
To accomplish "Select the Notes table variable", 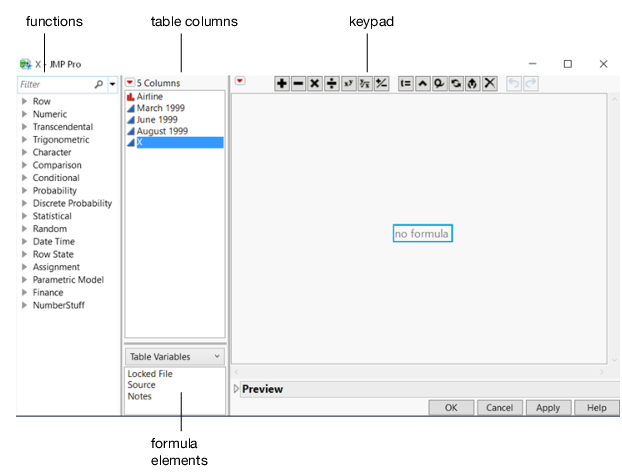I will (140, 396).
